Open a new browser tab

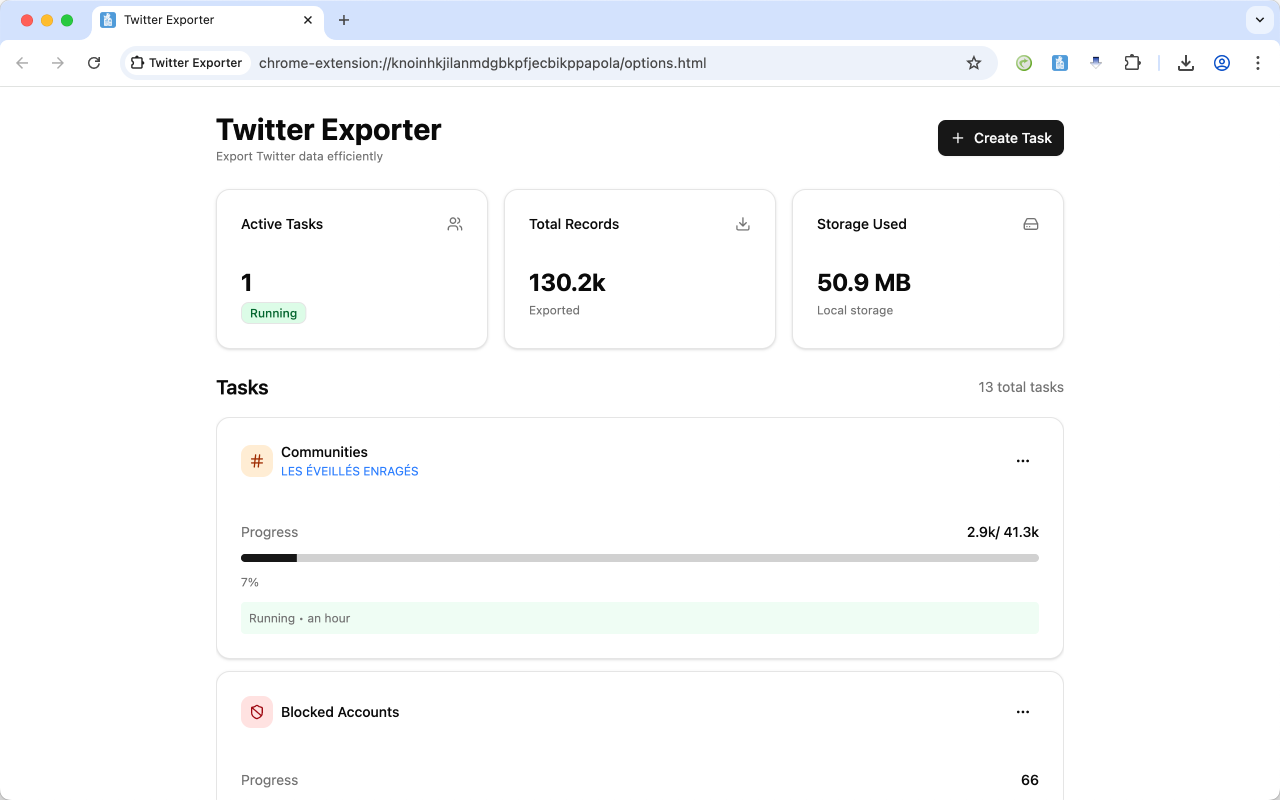[x=344, y=20]
